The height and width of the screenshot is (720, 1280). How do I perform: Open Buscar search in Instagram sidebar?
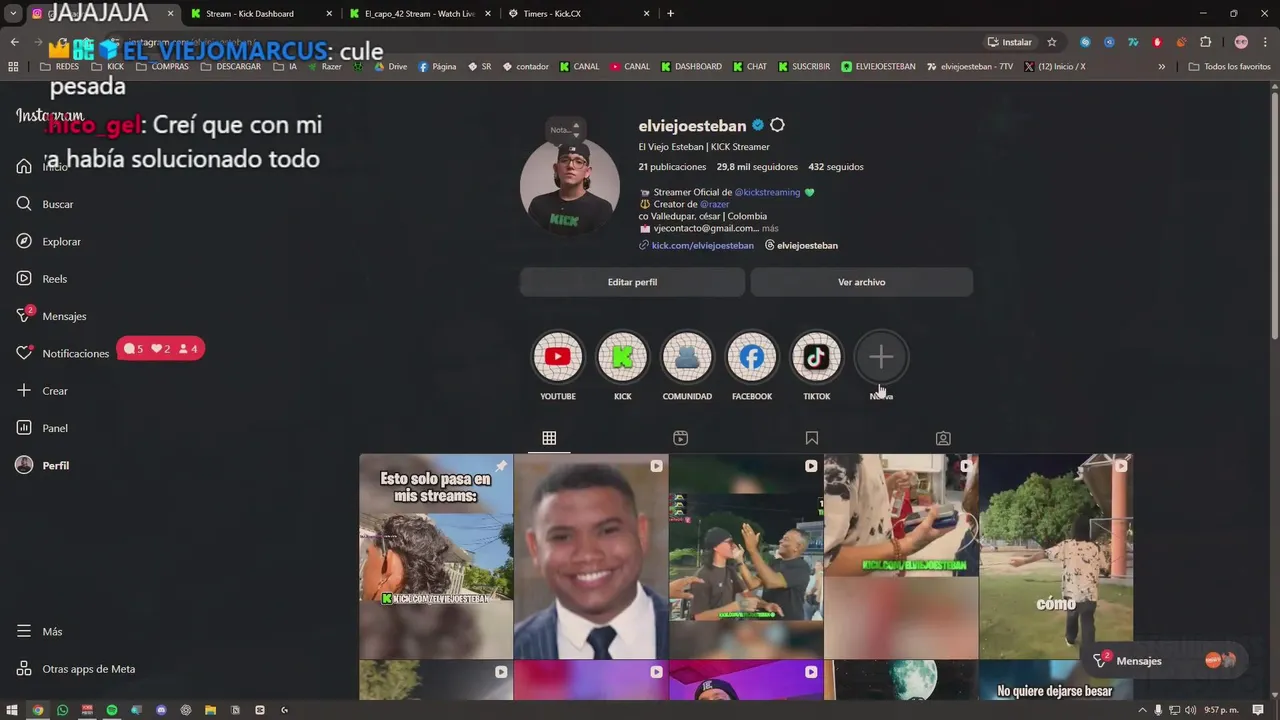point(45,204)
